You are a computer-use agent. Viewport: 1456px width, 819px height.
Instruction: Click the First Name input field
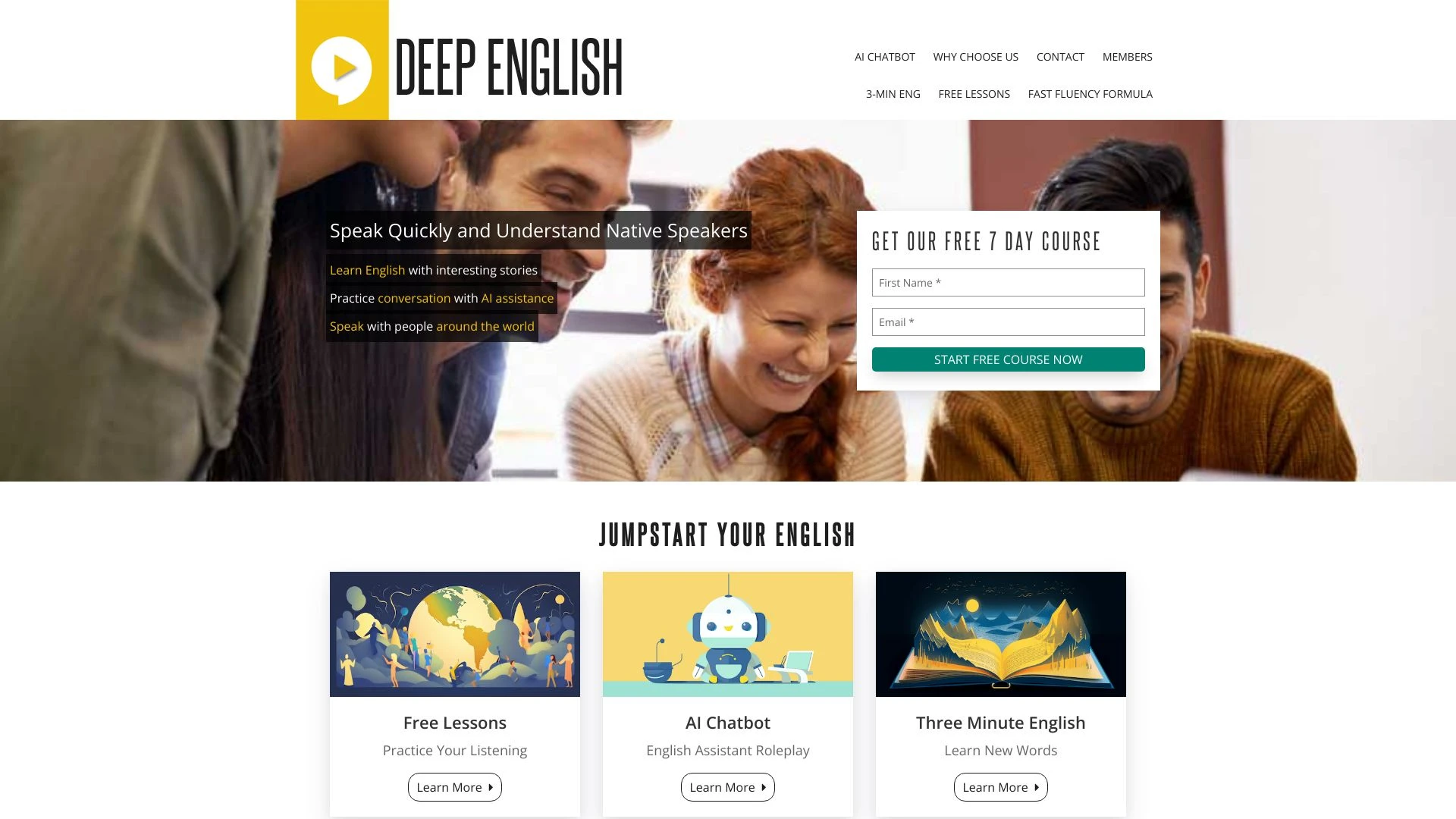[1008, 282]
